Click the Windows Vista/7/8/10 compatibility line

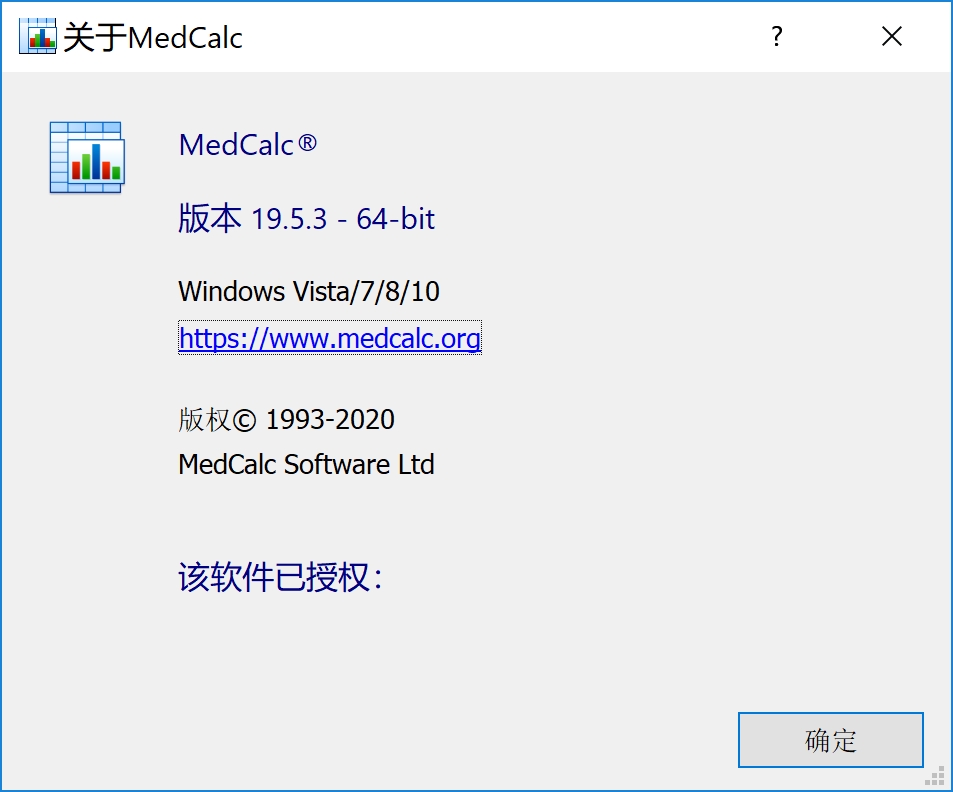point(309,291)
